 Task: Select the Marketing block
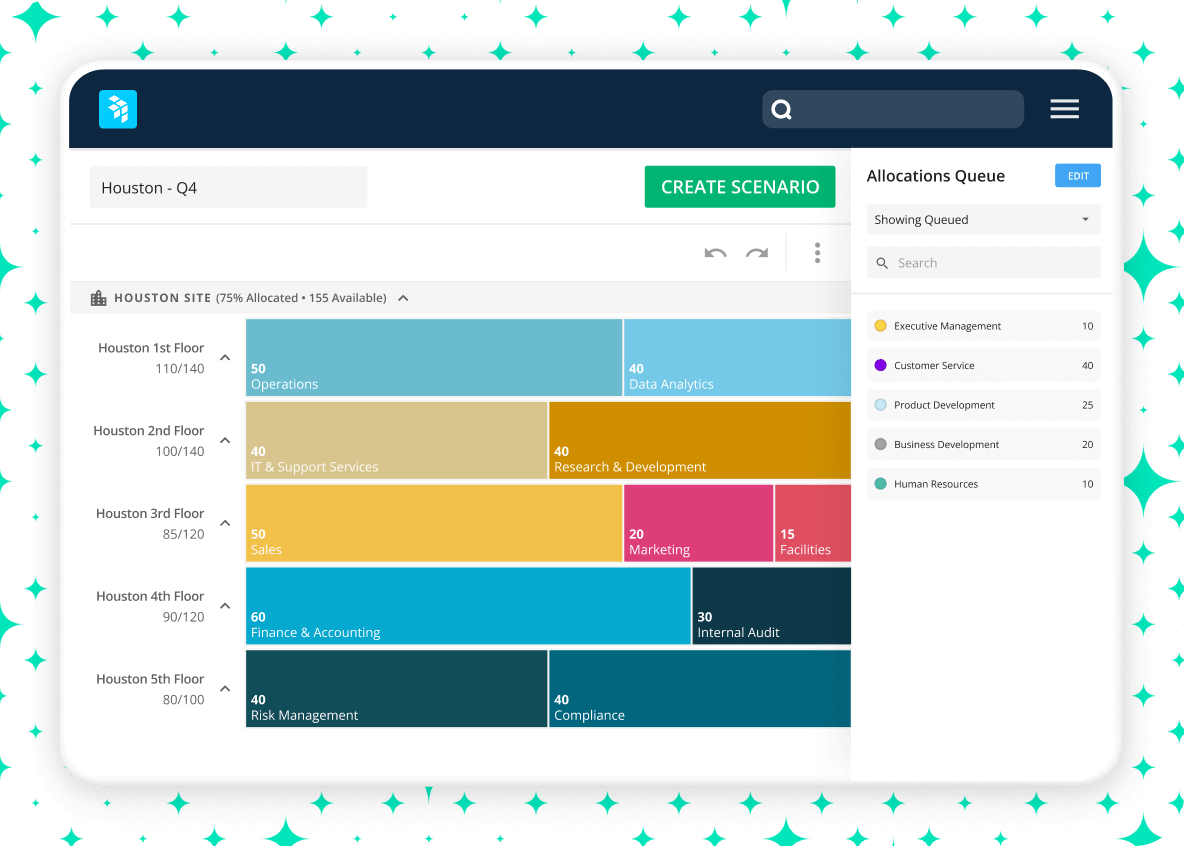point(698,523)
